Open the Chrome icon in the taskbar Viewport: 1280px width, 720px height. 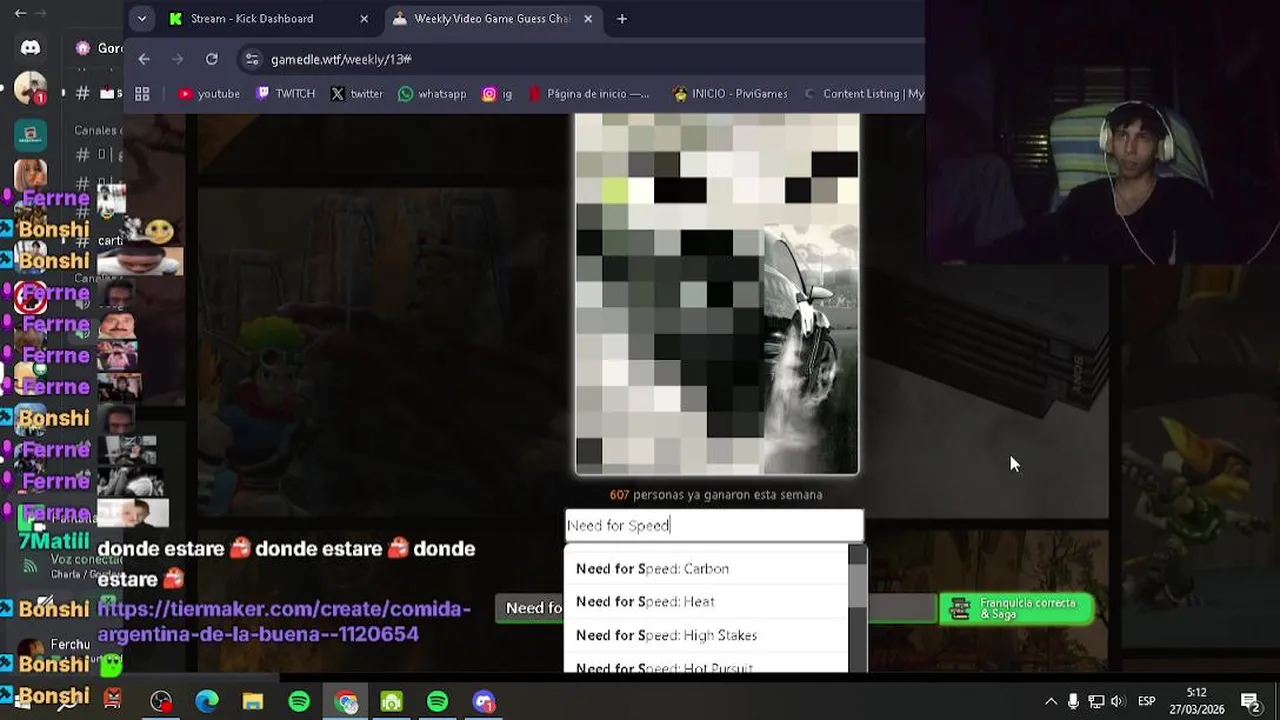tap(346, 702)
